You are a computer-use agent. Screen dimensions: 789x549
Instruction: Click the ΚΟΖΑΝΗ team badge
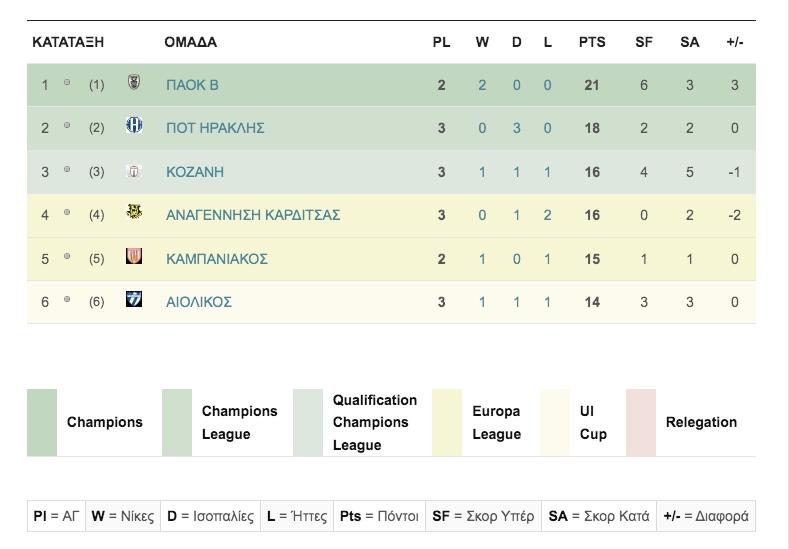pyautogui.click(x=134, y=172)
